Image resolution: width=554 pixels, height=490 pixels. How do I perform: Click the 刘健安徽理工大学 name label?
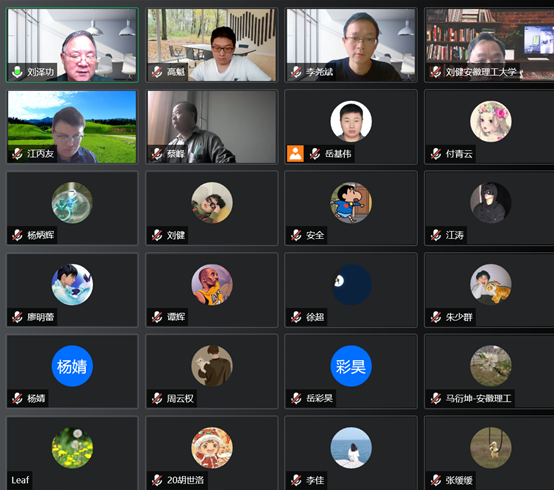pos(481,72)
